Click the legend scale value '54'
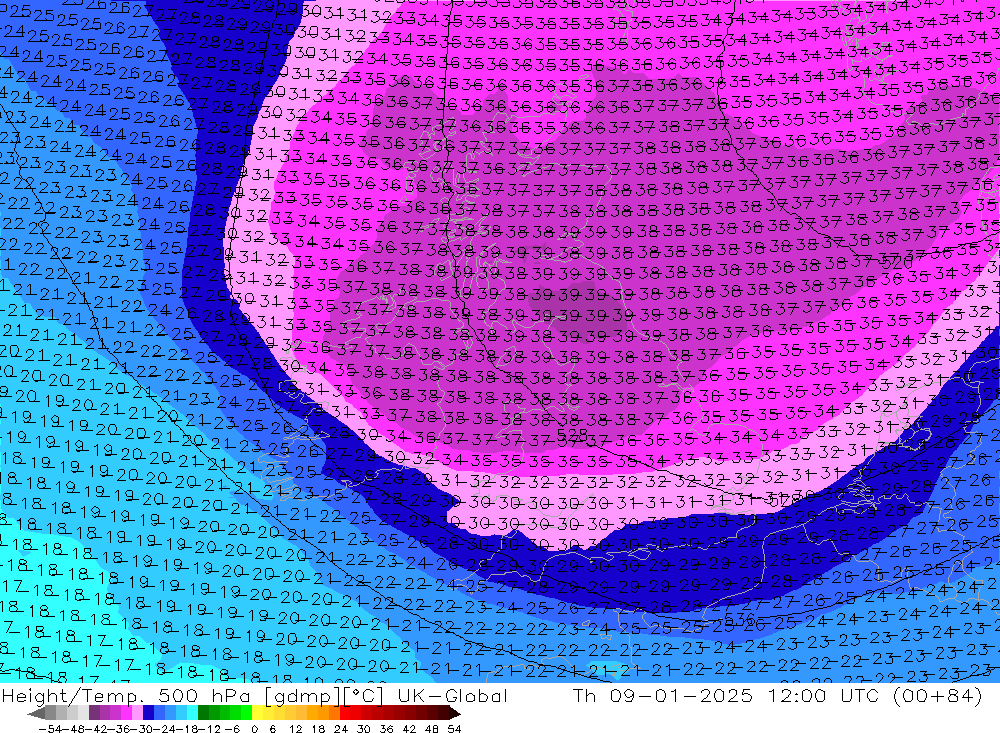The image size is (1000, 733). pos(454,729)
